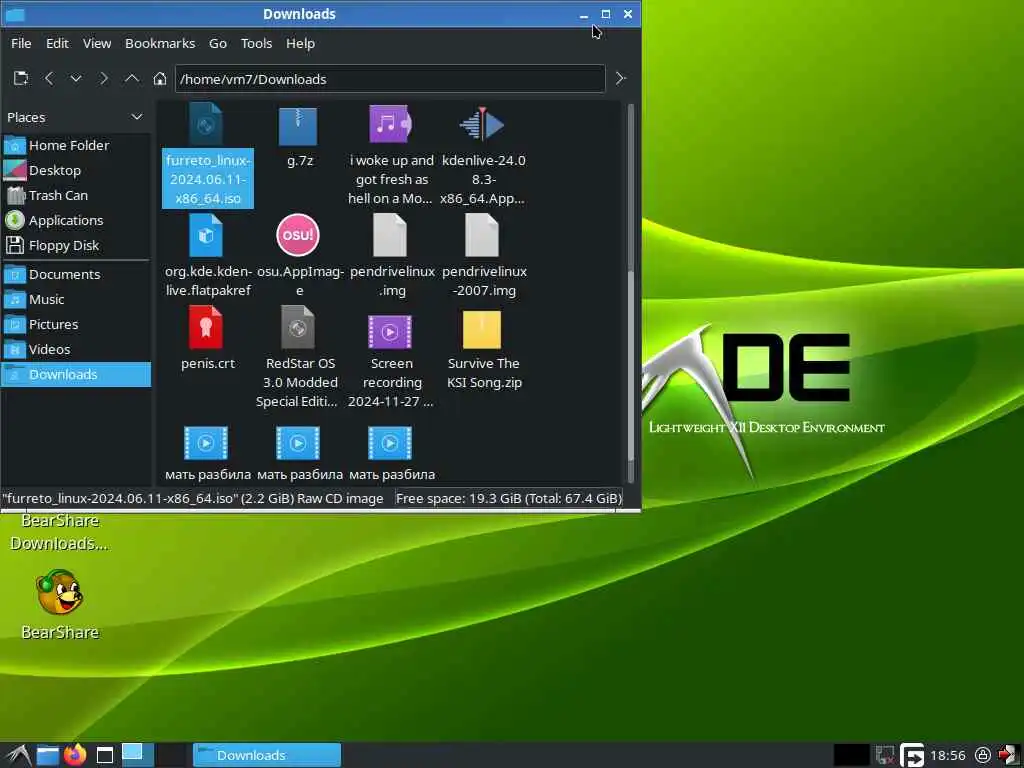Screen dimensions: 1024x768
Task: Launch file manager from taskbar
Action: pos(48,756)
